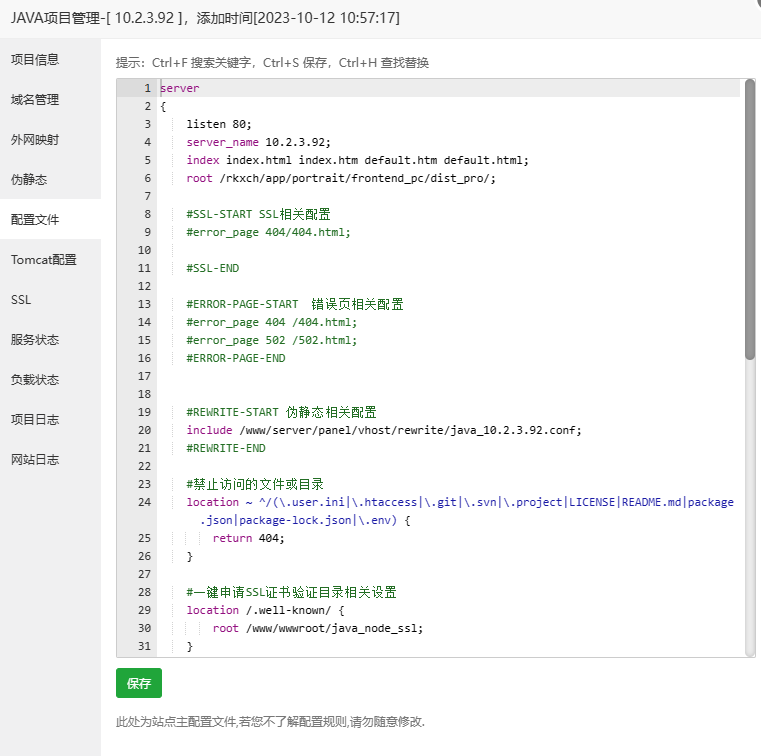Click the green 保存 button

[x=139, y=683]
